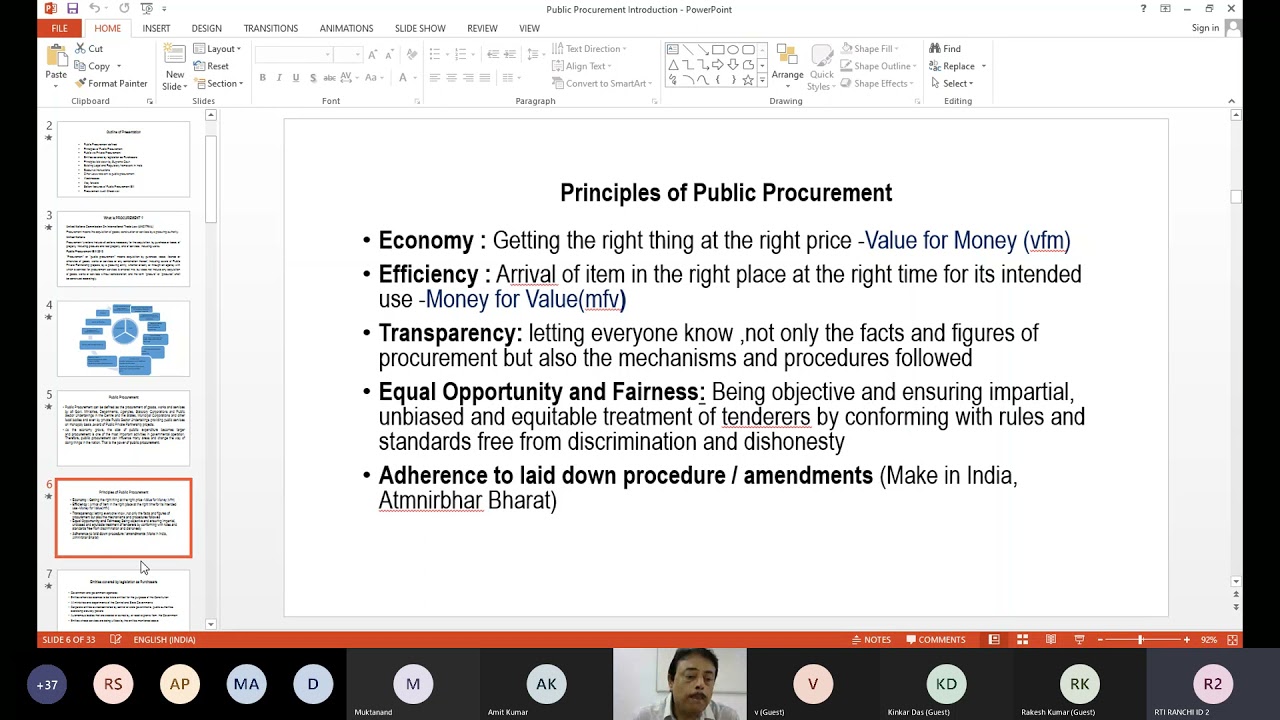Open Find with the binoculars icon
Image resolution: width=1280 pixels, height=720 pixels.
coord(935,48)
